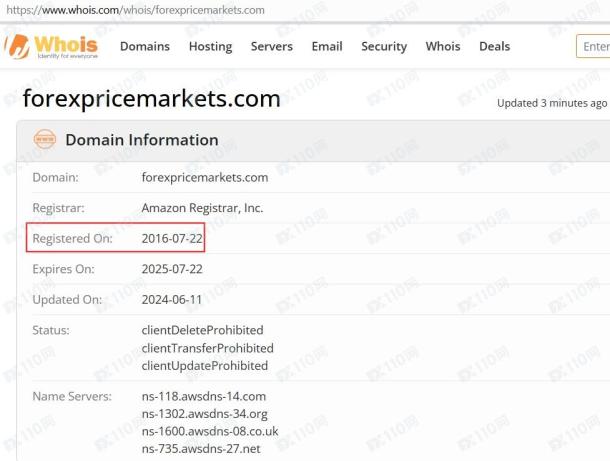Click the 'Registrar:' label
The height and width of the screenshot is (461, 610).
tap(58, 208)
